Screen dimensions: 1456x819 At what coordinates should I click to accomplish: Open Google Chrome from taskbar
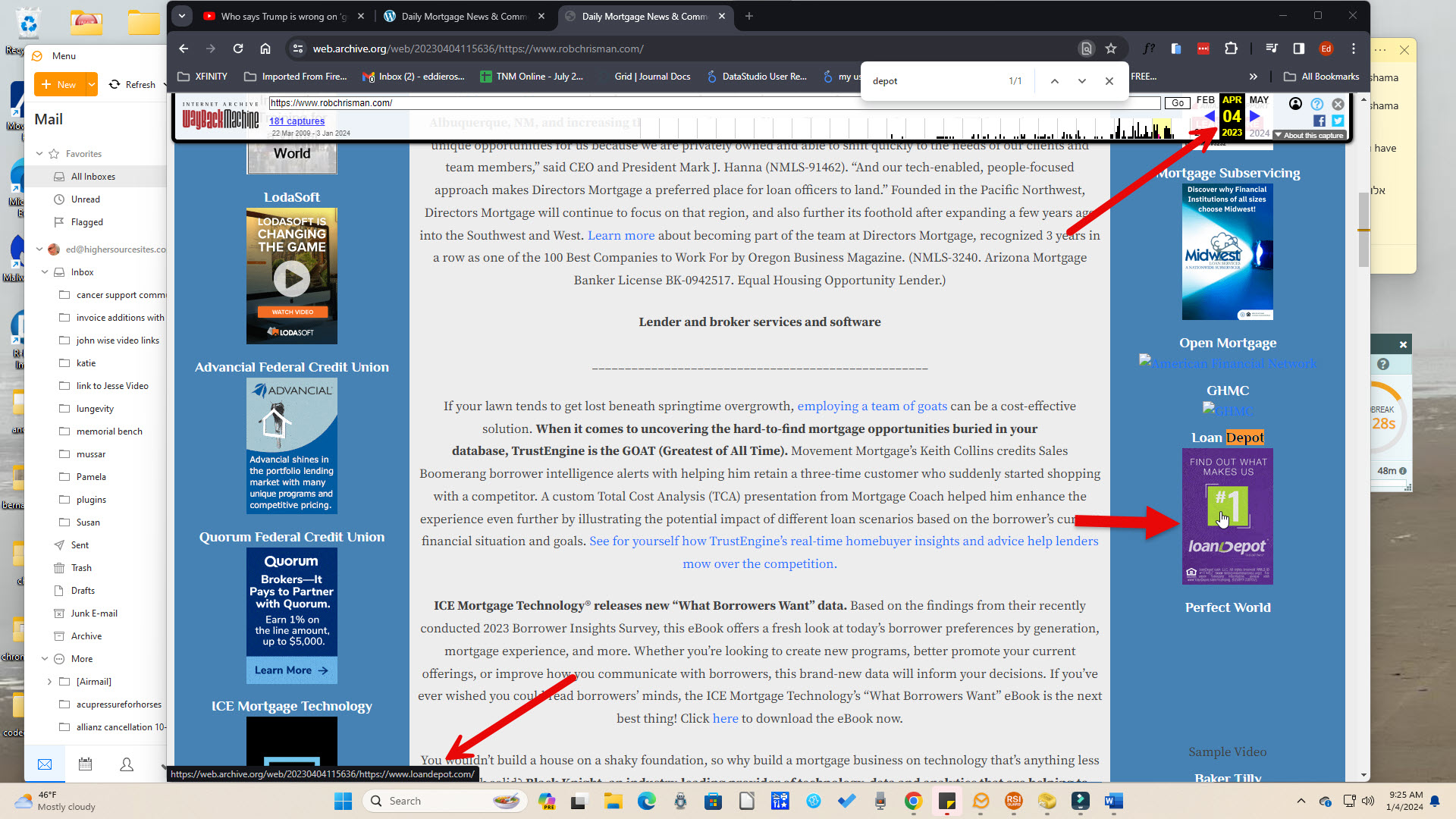pyautogui.click(x=914, y=801)
